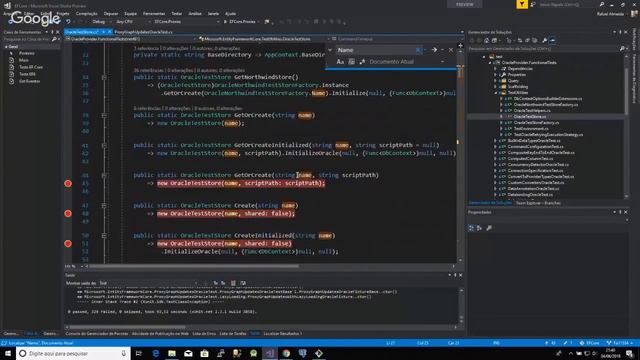This screenshot has width=640, height=360.
Task: Toggle breakpoint on GetOrCreate scriptPath line
Action: 68,183
